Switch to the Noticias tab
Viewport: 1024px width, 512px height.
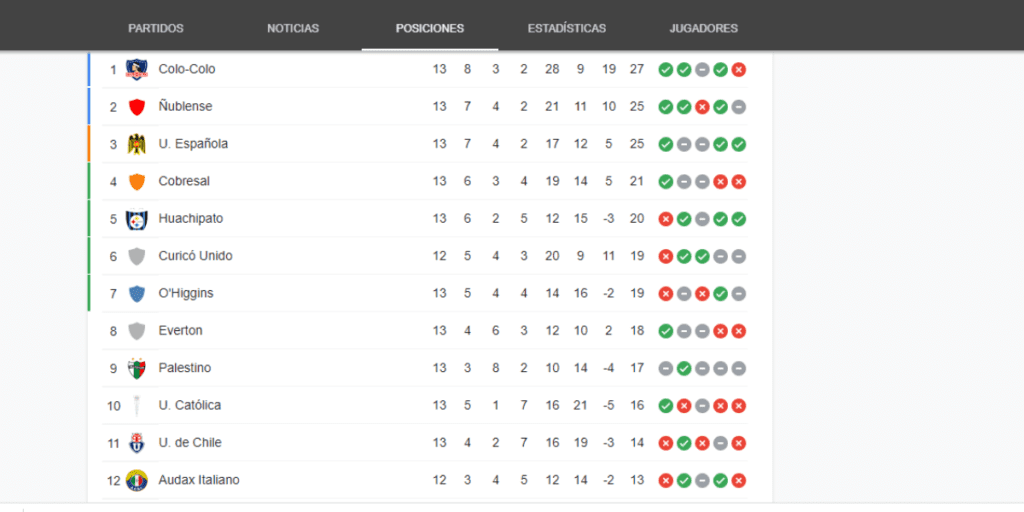coord(293,28)
